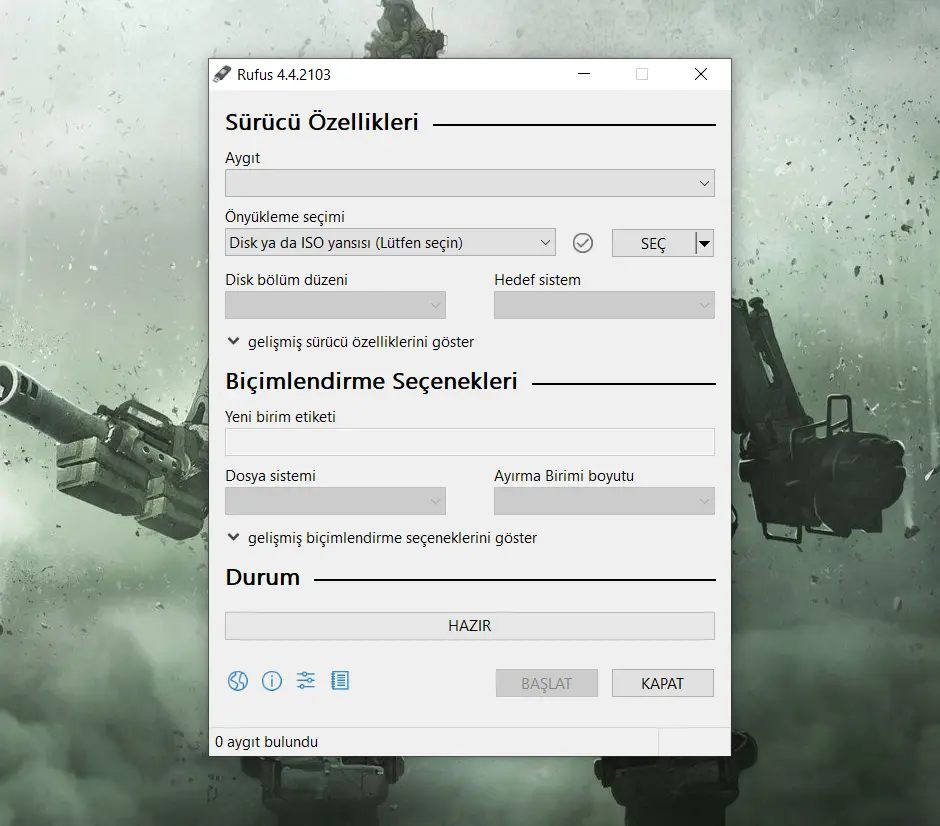This screenshot has height=826, width=940.
Task: Expand gelişmiş biçimlendirme seçeneklerini göster
Action: (x=382, y=538)
